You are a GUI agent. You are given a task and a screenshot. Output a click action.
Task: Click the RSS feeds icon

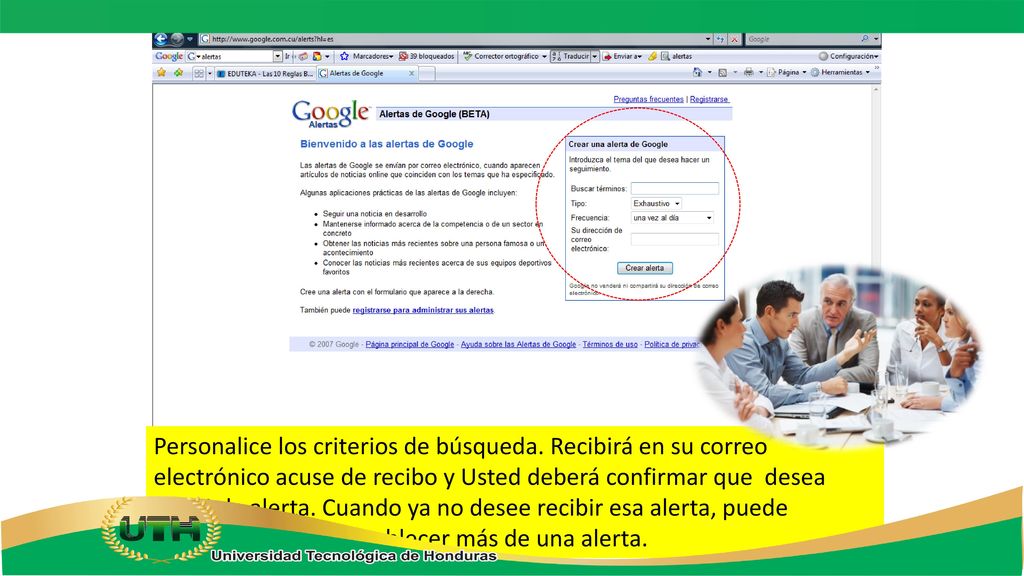723,72
